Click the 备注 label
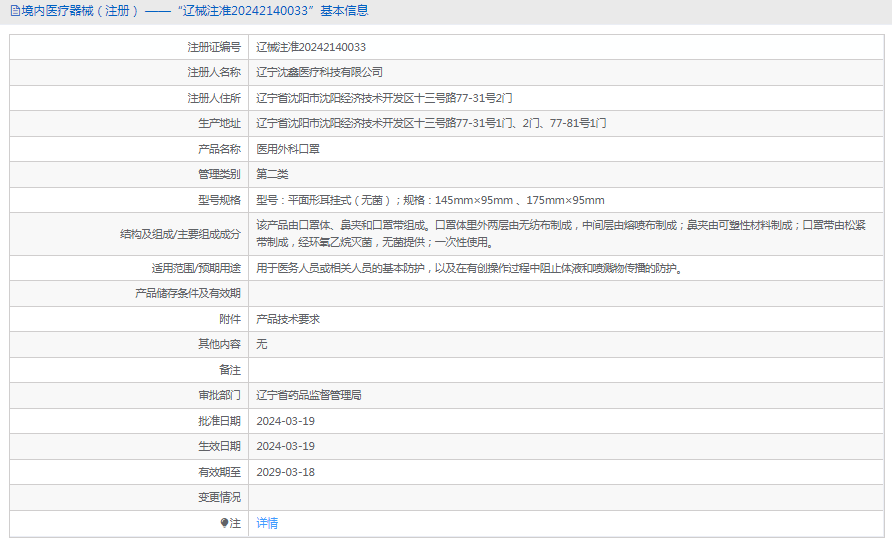 pyautogui.click(x=230, y=370)
